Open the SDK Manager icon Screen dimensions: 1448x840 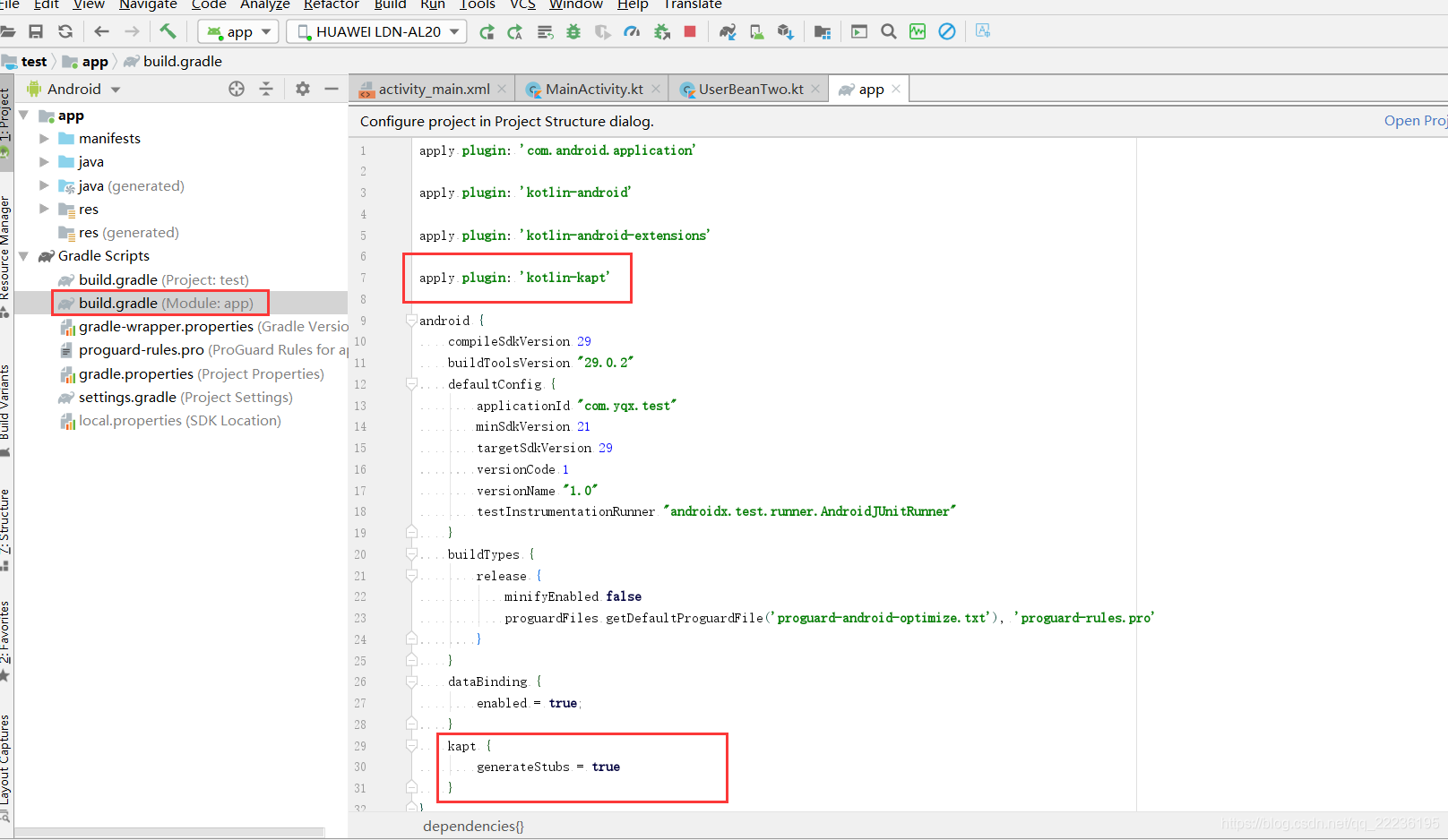786,32
